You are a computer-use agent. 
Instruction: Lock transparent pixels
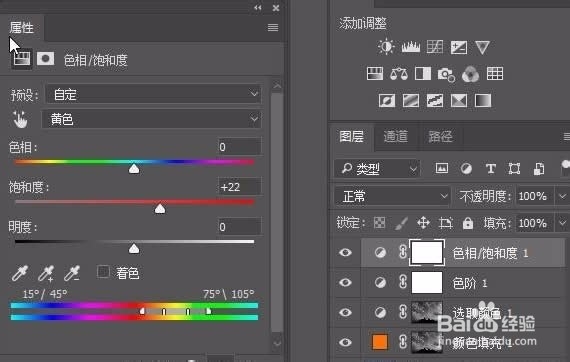pos(379,222)
